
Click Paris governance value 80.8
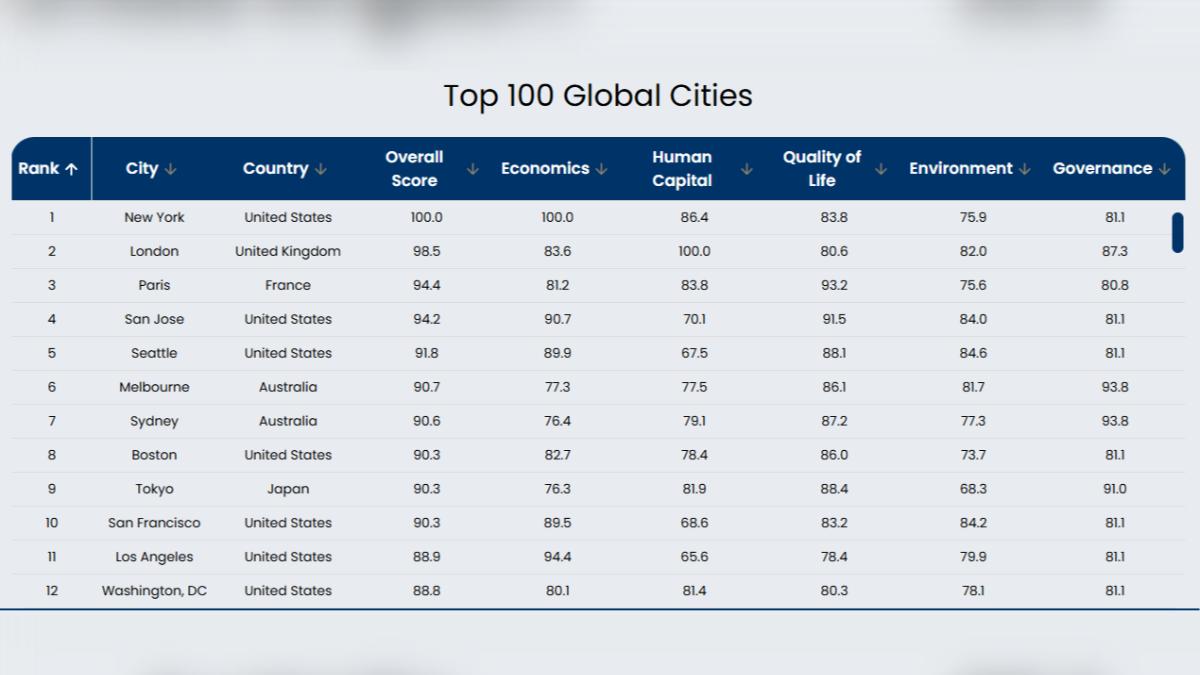(x=1115, y=285)
